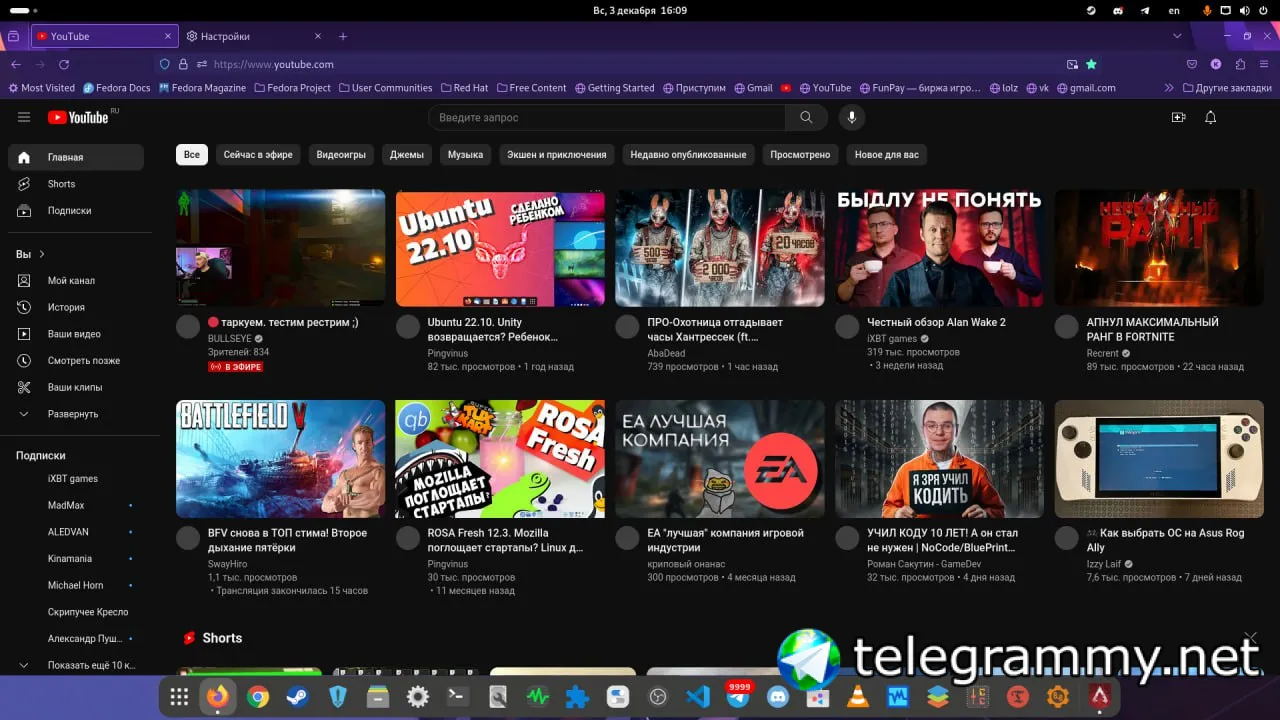Click the YouTube logo

(x=79, y=117)
